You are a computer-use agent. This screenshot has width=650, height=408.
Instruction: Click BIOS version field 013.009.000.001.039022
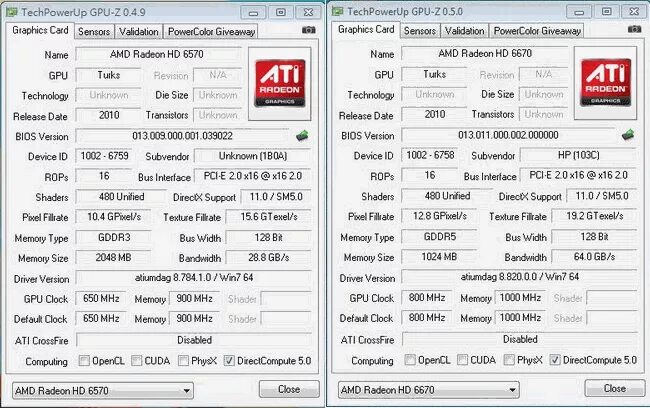pyautogui.click(x=182, y=136)
